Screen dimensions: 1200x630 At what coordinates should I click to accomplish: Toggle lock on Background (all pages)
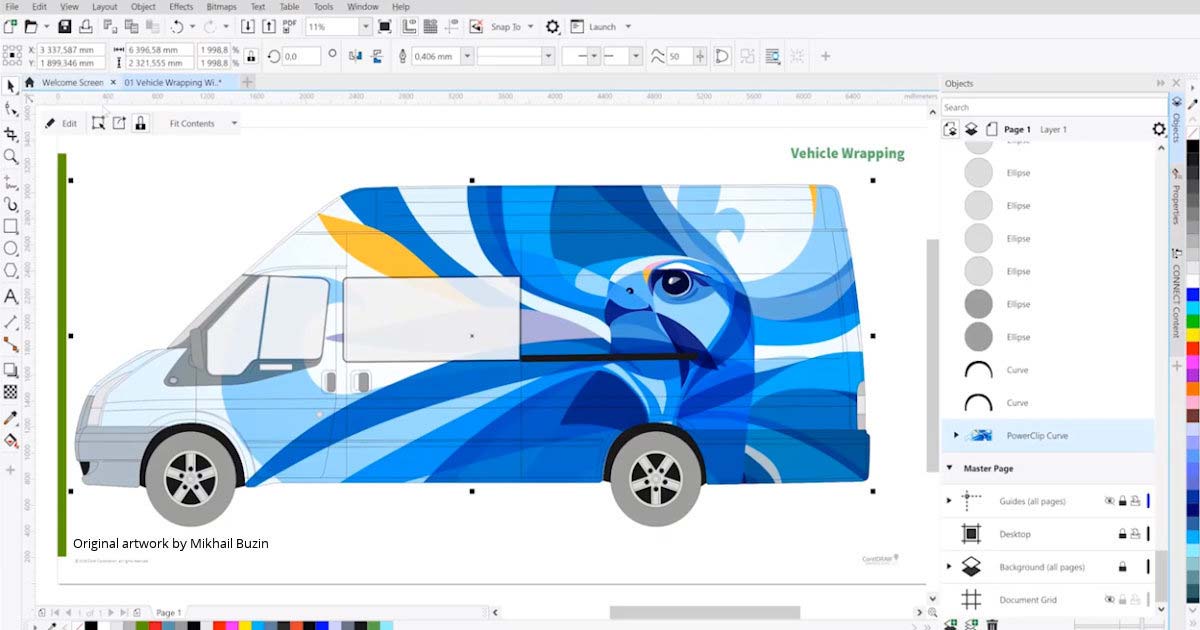(1122, 567)
